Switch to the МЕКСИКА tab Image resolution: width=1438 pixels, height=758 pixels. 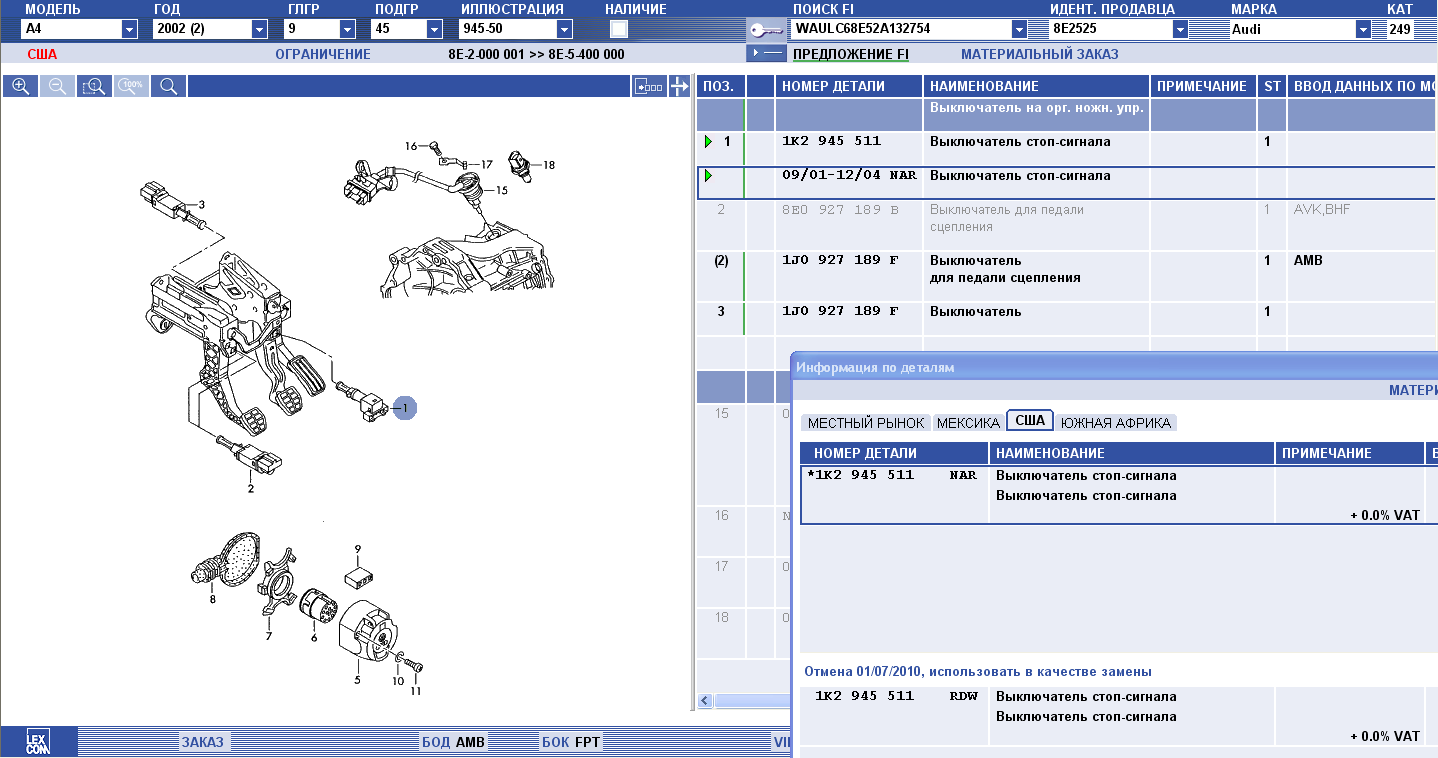point(967,423)
